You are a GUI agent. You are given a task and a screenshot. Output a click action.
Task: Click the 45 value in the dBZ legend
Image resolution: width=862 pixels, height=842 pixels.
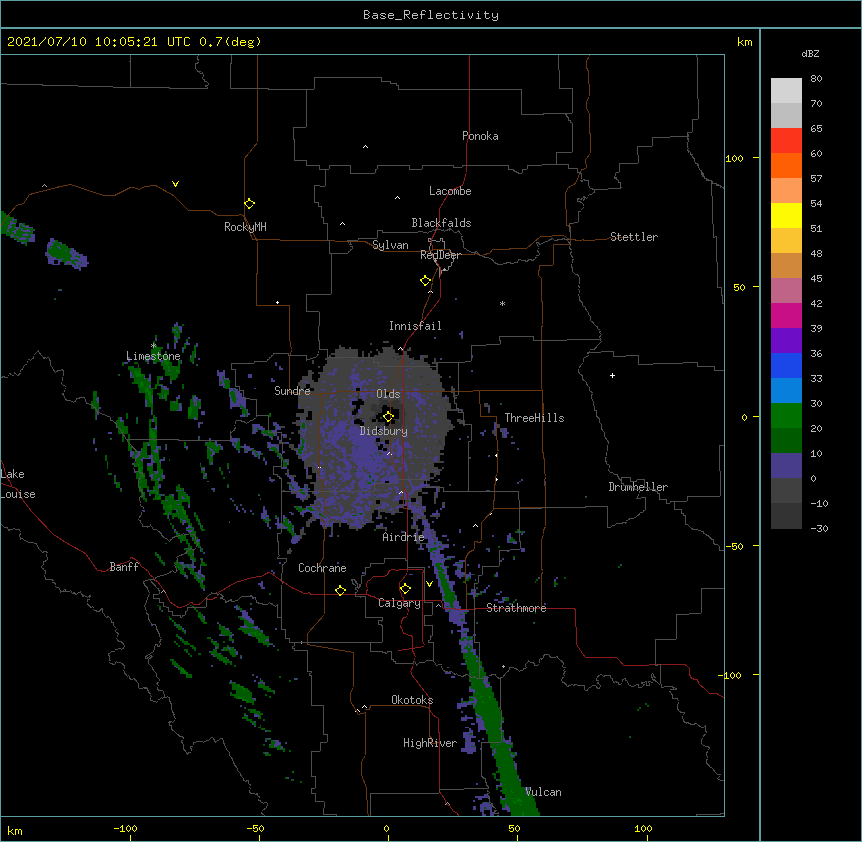(x=816, y=279)
